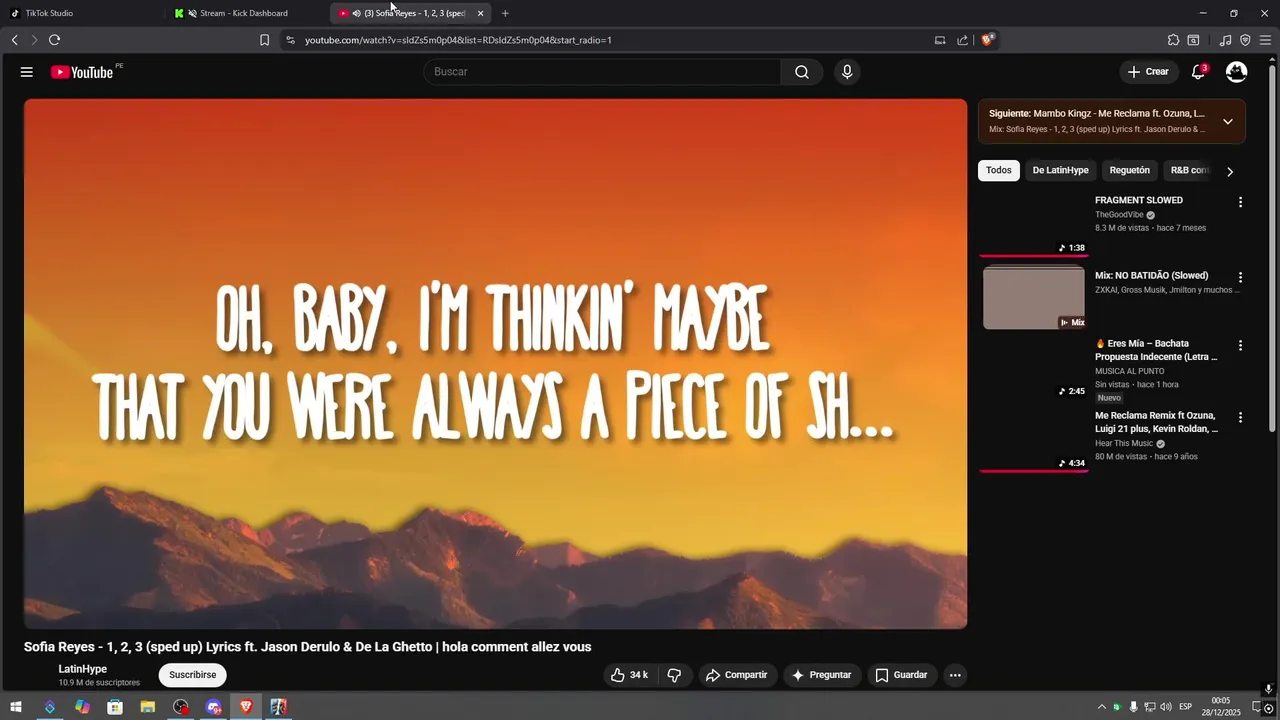Click the video player to pause

click(x=495, y=364)
